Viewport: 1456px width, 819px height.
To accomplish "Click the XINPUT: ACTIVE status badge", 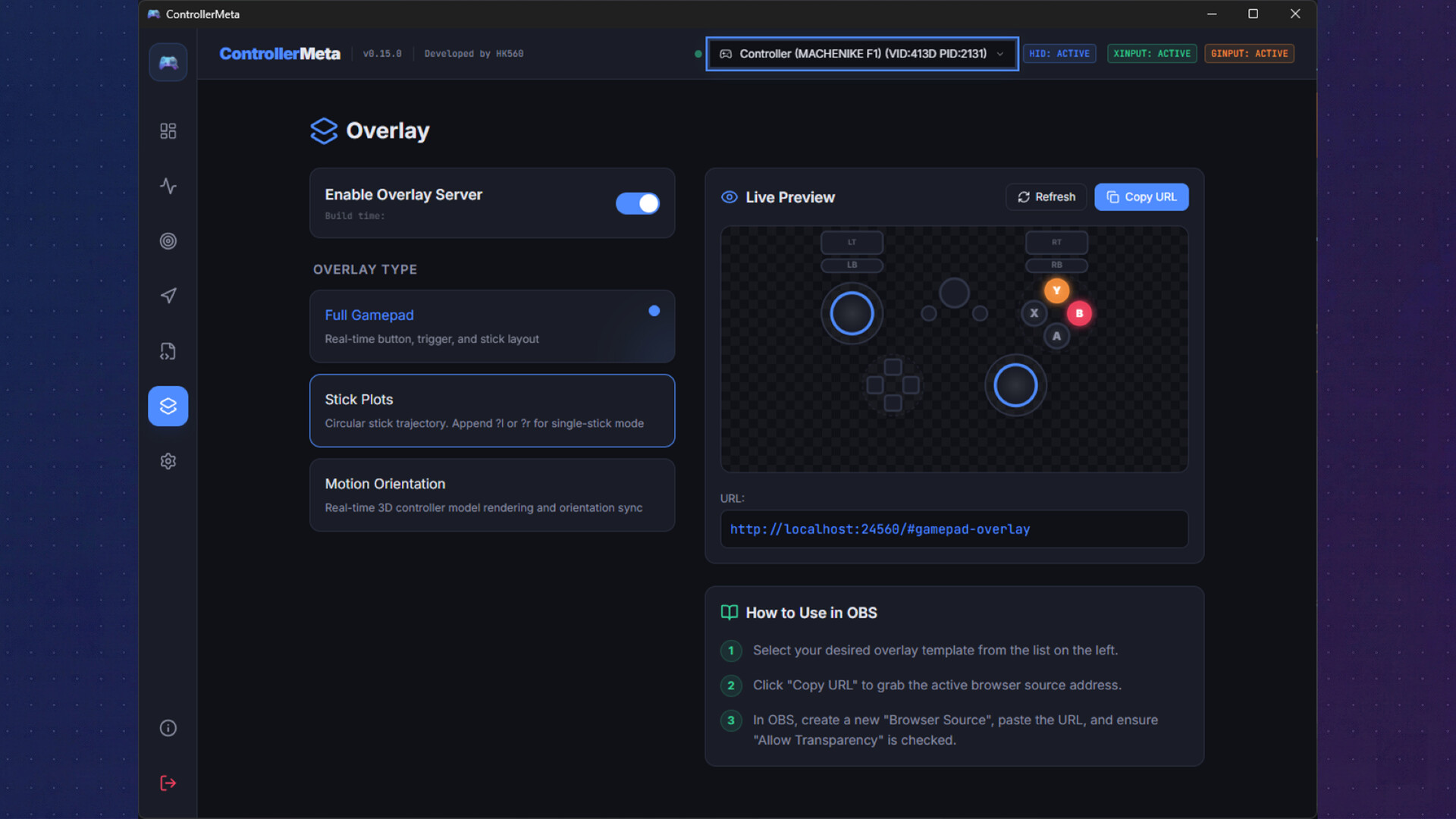I will point(1151,54).
